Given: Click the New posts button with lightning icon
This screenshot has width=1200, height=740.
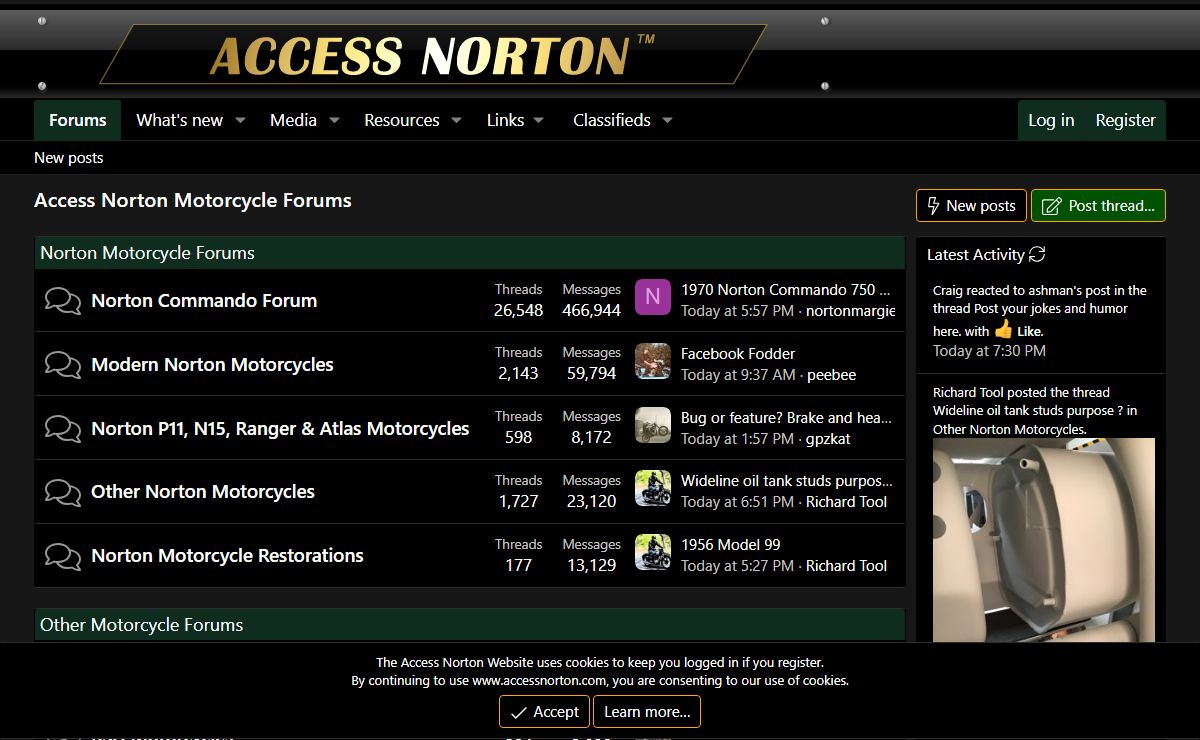Looking at the screenshot, I should point(971,206).
